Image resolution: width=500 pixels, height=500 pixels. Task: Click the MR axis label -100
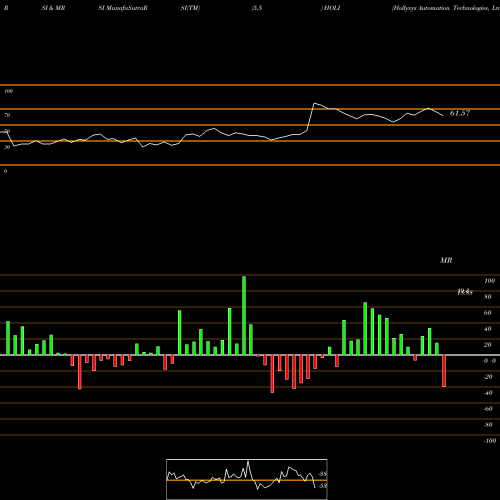[x=490, y=441]
